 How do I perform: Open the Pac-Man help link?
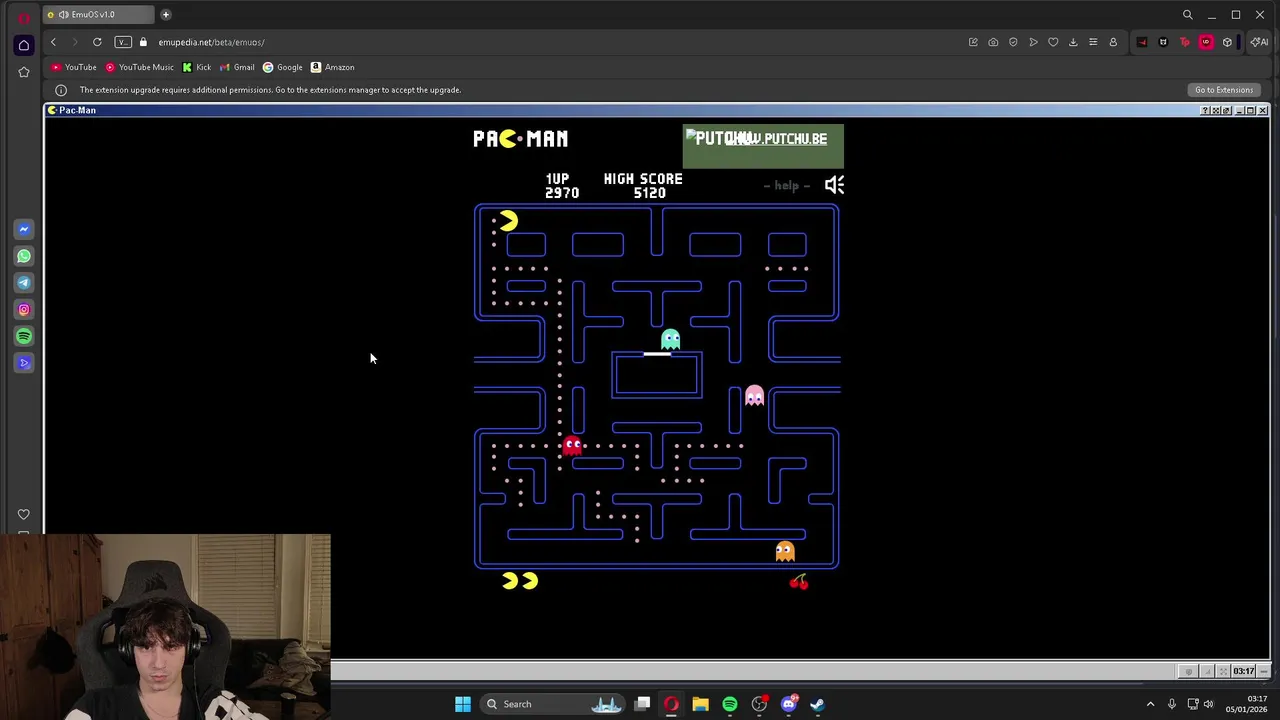coord(787,185)
